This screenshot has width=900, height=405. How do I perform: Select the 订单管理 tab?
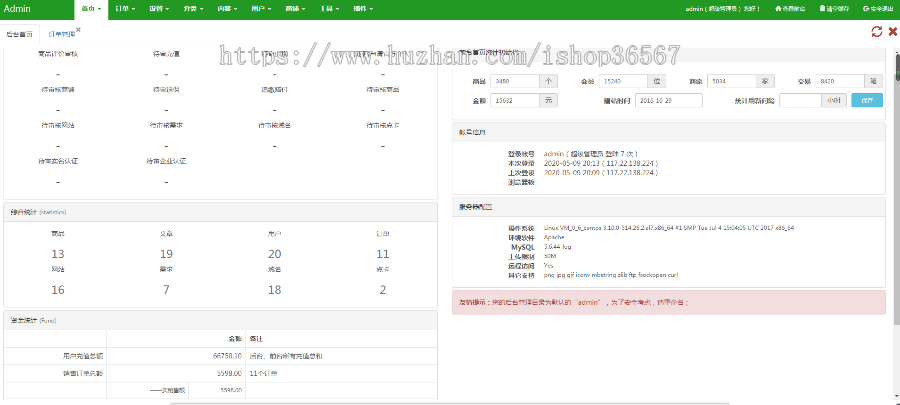(x=61, y=33)
